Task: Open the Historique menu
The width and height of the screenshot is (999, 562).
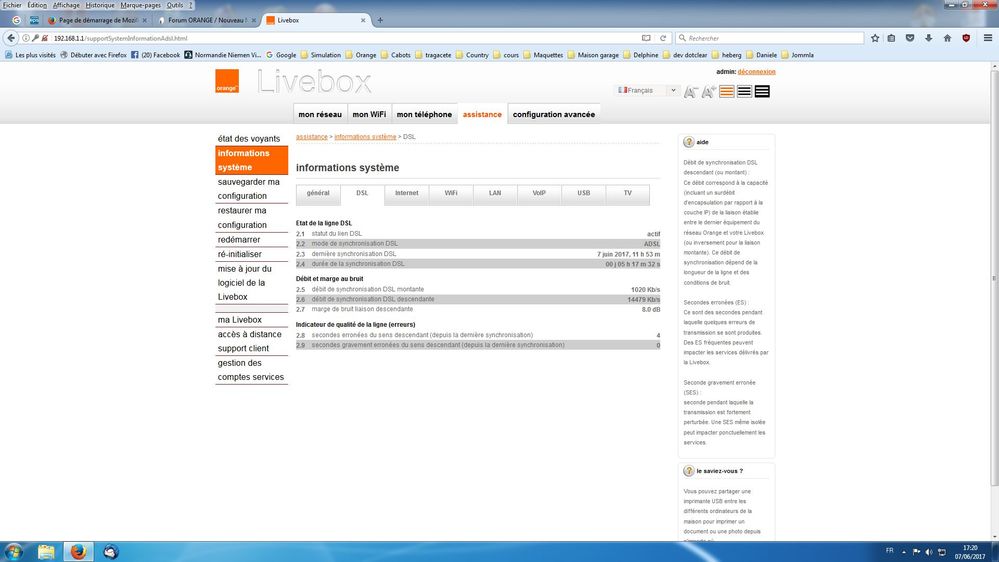Action: pyautogui.click(x=100, y=5)
